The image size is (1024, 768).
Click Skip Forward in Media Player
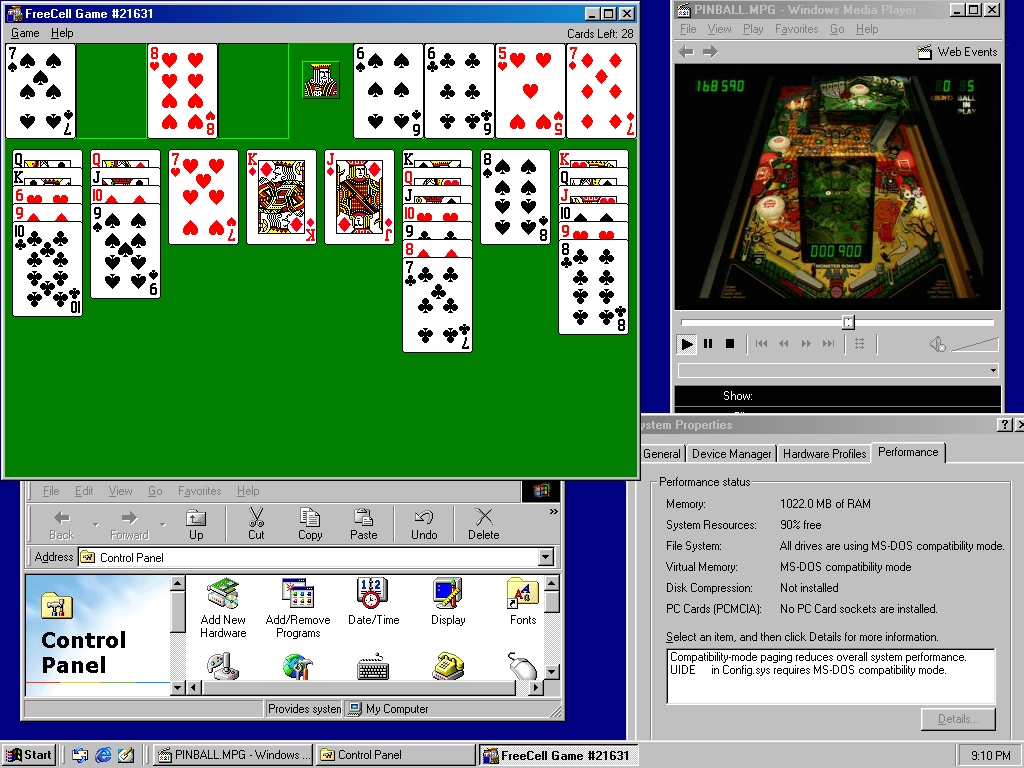pyautogui.click(x=828, y=344)
